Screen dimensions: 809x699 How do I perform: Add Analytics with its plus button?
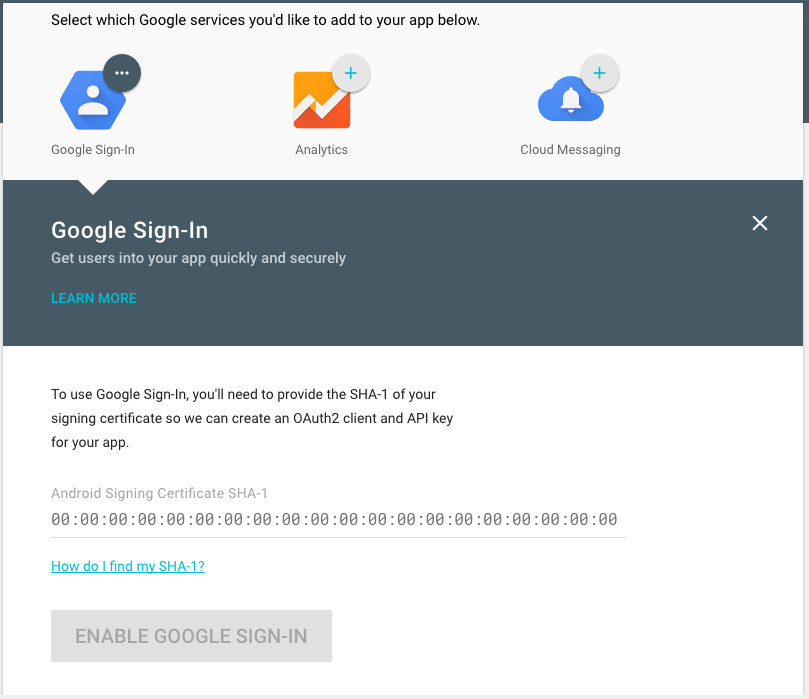point(351,72)
